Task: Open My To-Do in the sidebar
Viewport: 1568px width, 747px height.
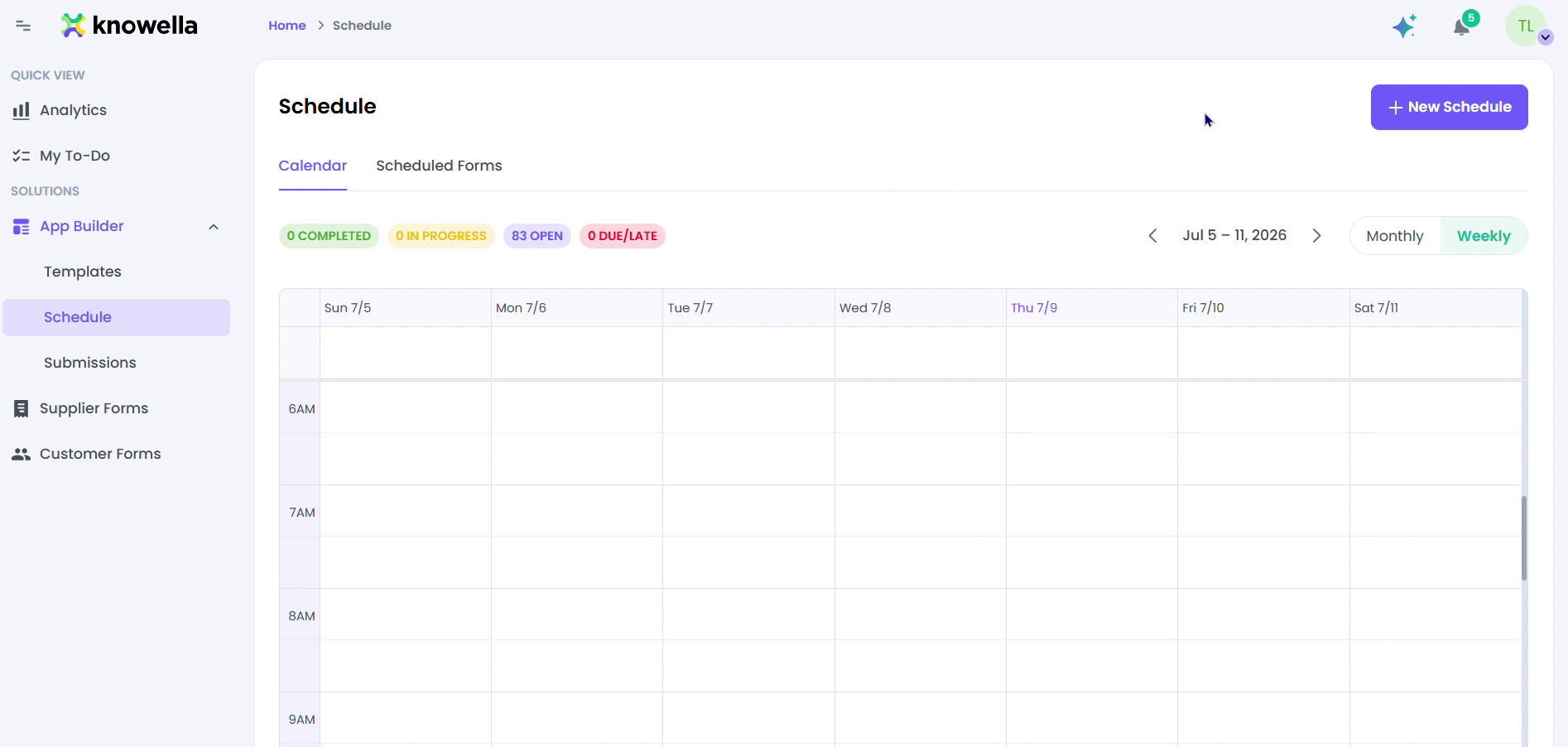Action: (x=75, y=156)
